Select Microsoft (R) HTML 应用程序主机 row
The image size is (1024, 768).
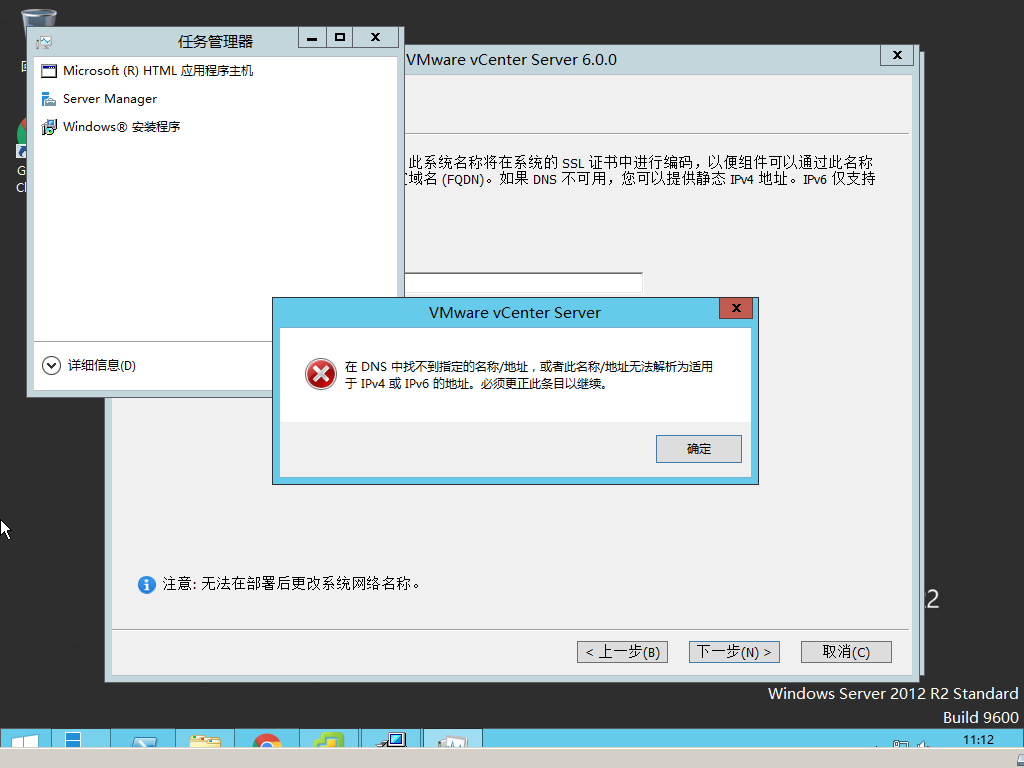[215, 71]
